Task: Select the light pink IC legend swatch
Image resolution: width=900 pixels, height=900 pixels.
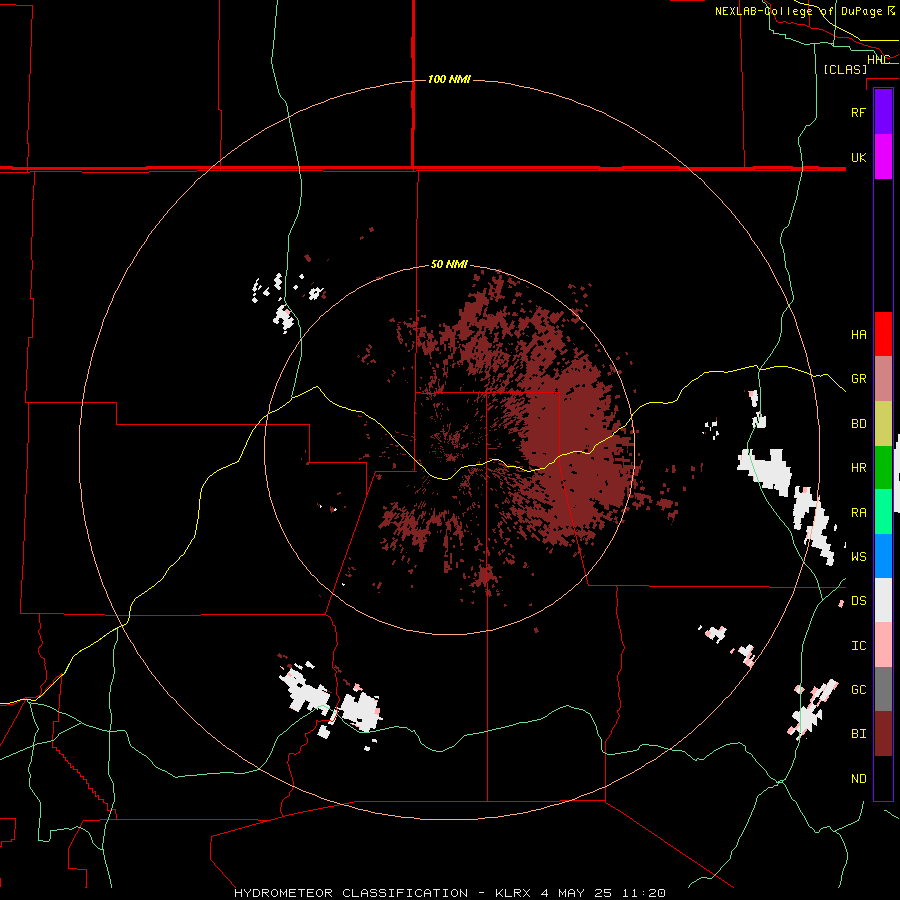Action: coord(883,645)
